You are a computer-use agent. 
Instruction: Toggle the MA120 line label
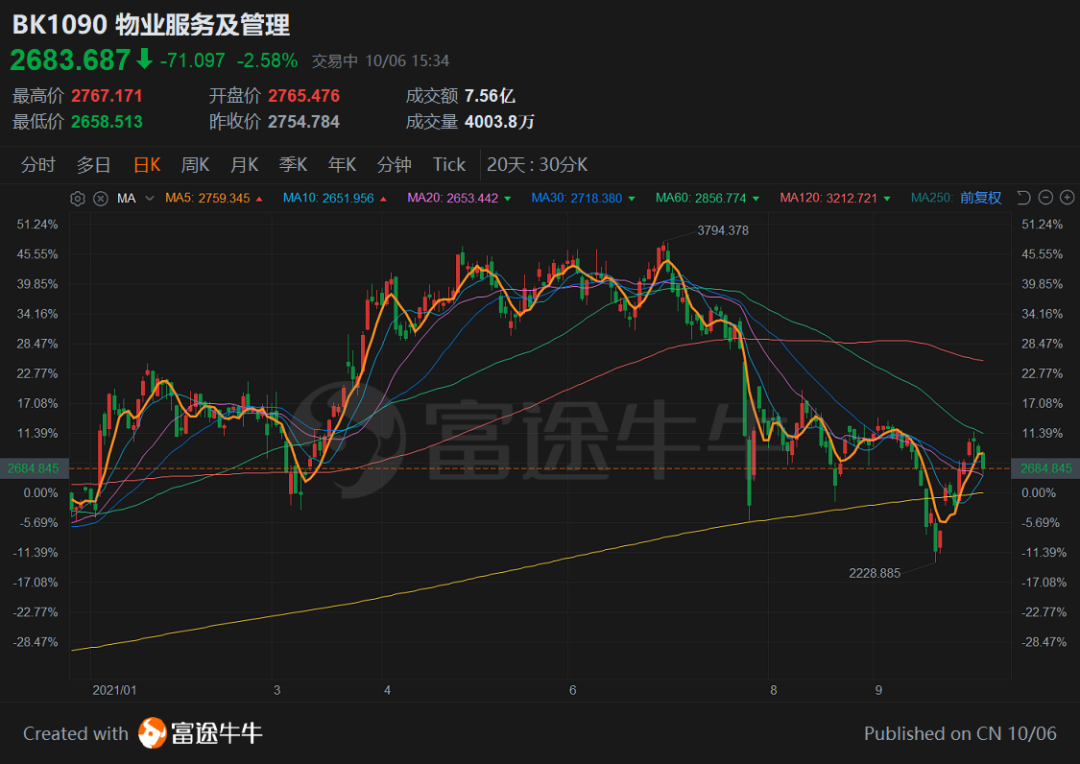click(x=828, y=198)
